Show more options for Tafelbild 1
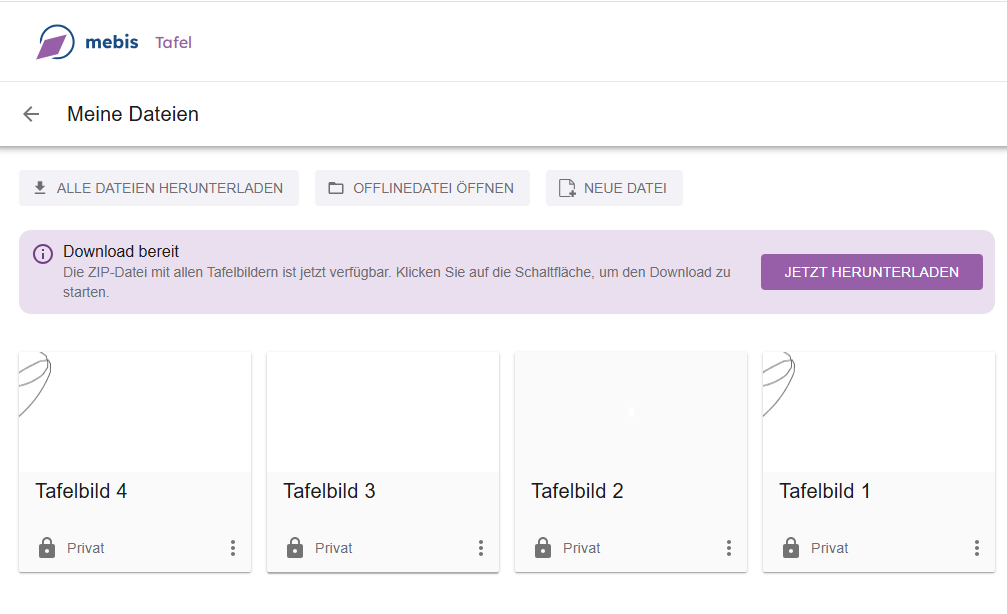The height and width of the screenshot is (614, 1007). coord(977,548)
